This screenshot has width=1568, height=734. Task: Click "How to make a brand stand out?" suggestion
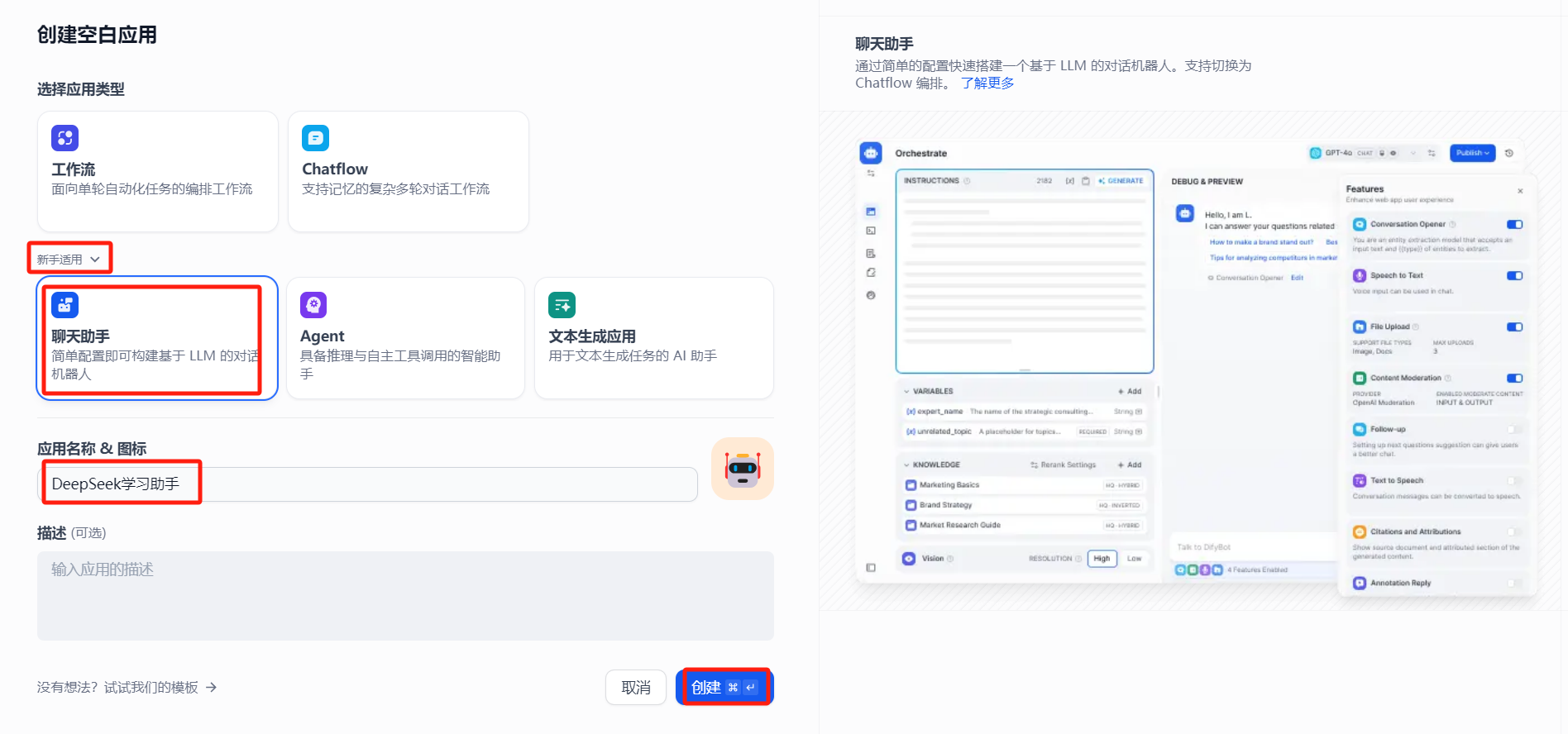click(1261, 242)
